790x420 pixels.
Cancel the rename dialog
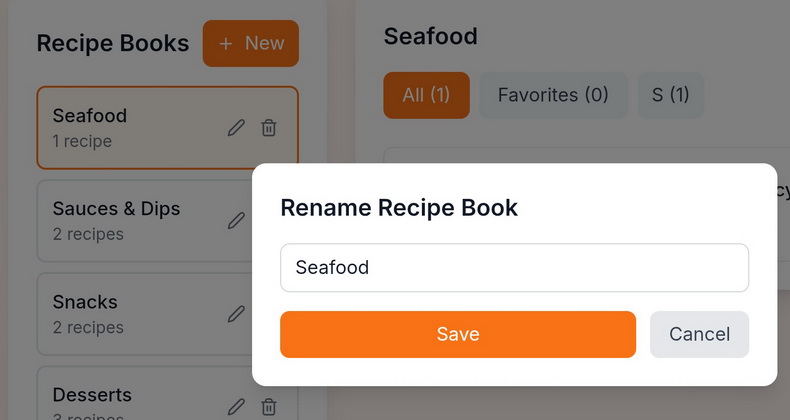pos(699,334)
